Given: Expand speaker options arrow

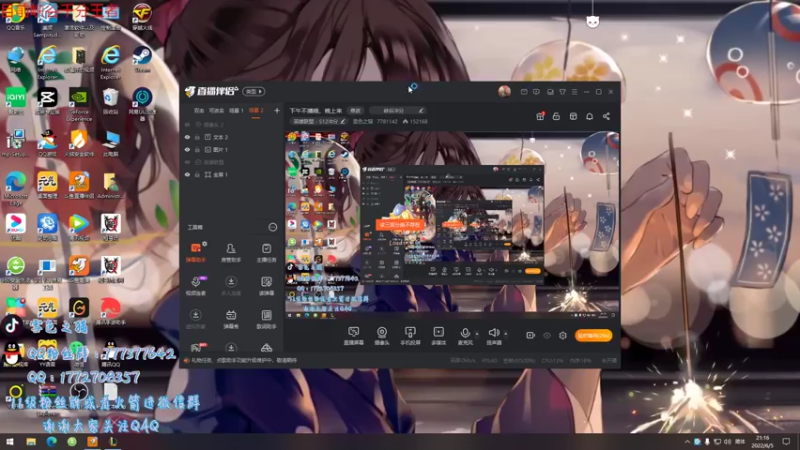Looking at the screenshot, I should 506,334.
